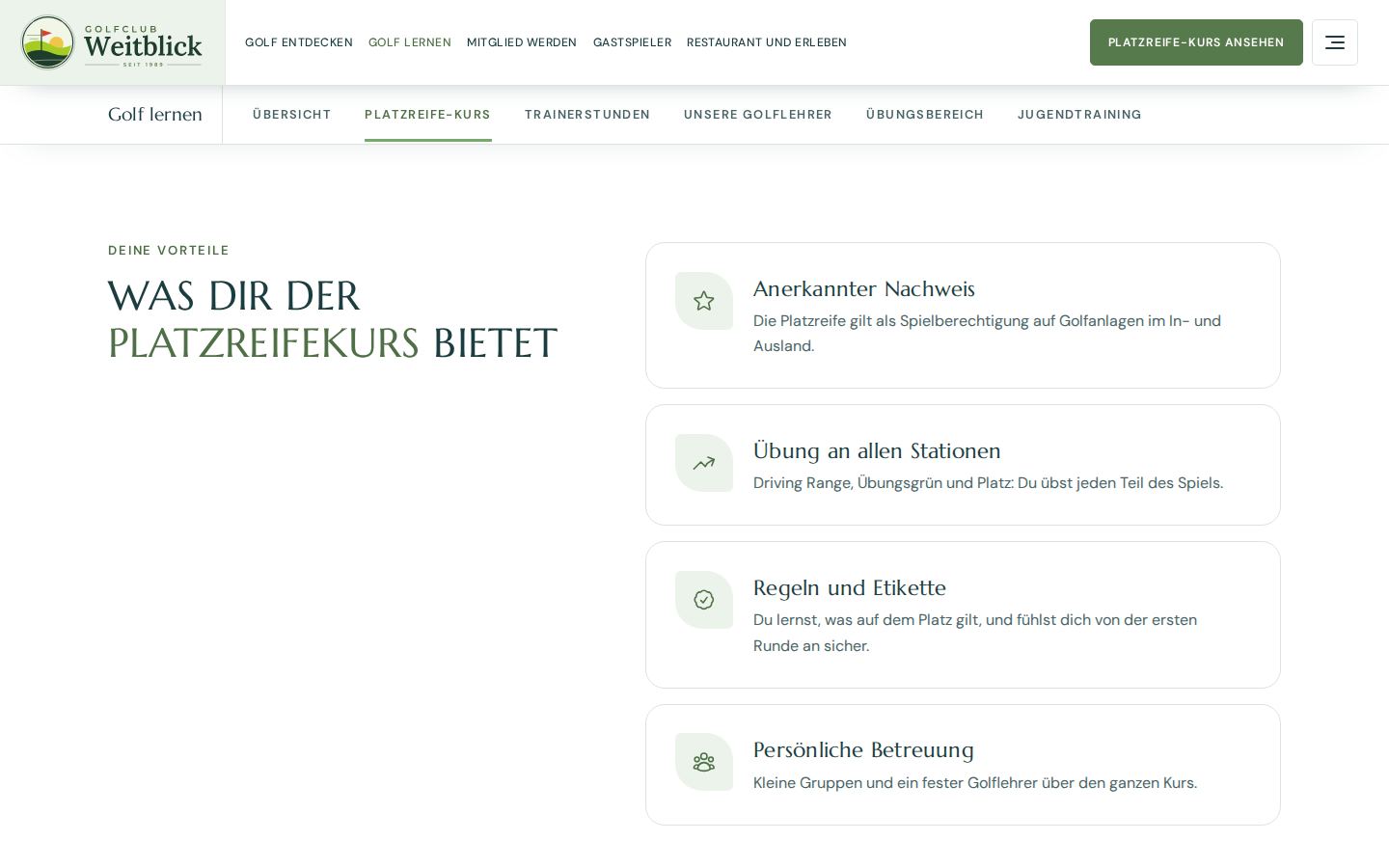
Task: Switch to the Übersicht tab
Action: tap(292, 115)
